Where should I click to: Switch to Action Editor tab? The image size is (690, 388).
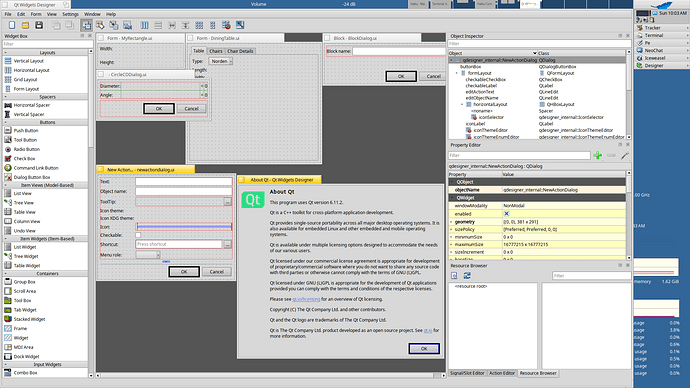click(x=502, y=373)
